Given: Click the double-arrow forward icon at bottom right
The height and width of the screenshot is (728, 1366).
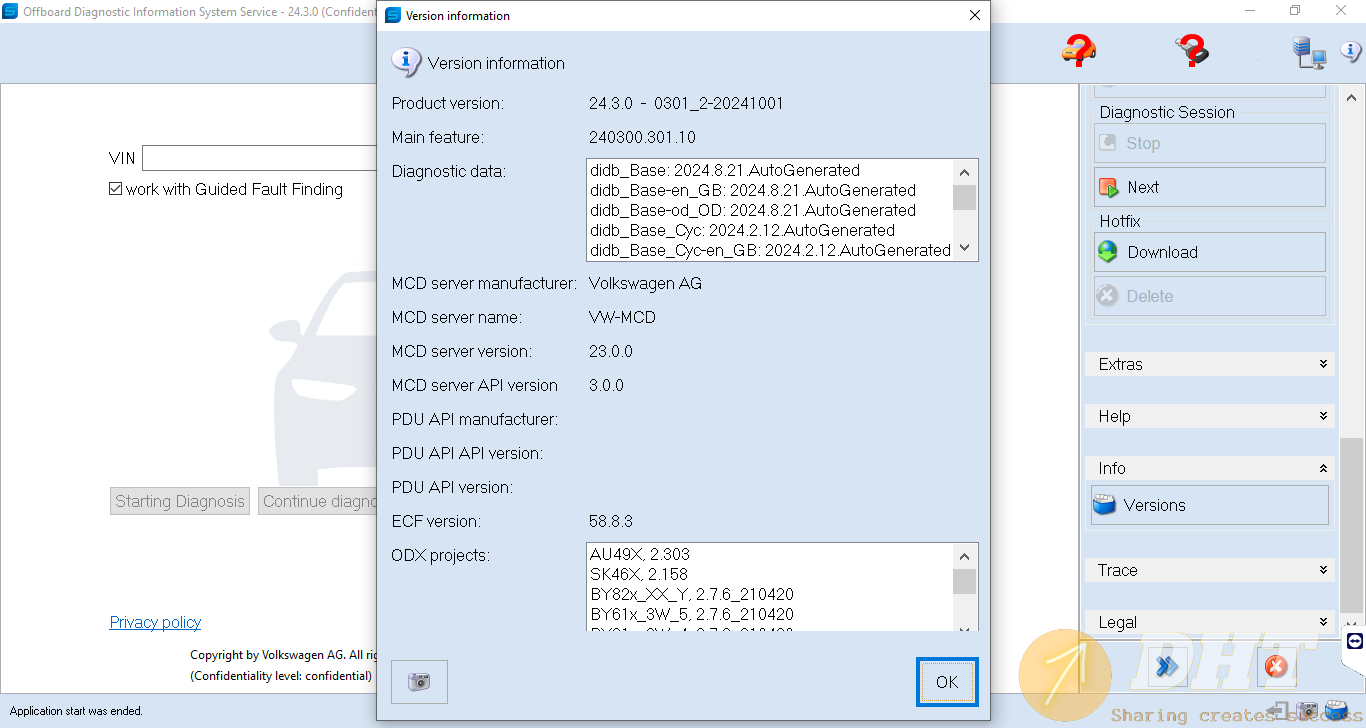Looking at the screenshot, I should coord(1166,666).
